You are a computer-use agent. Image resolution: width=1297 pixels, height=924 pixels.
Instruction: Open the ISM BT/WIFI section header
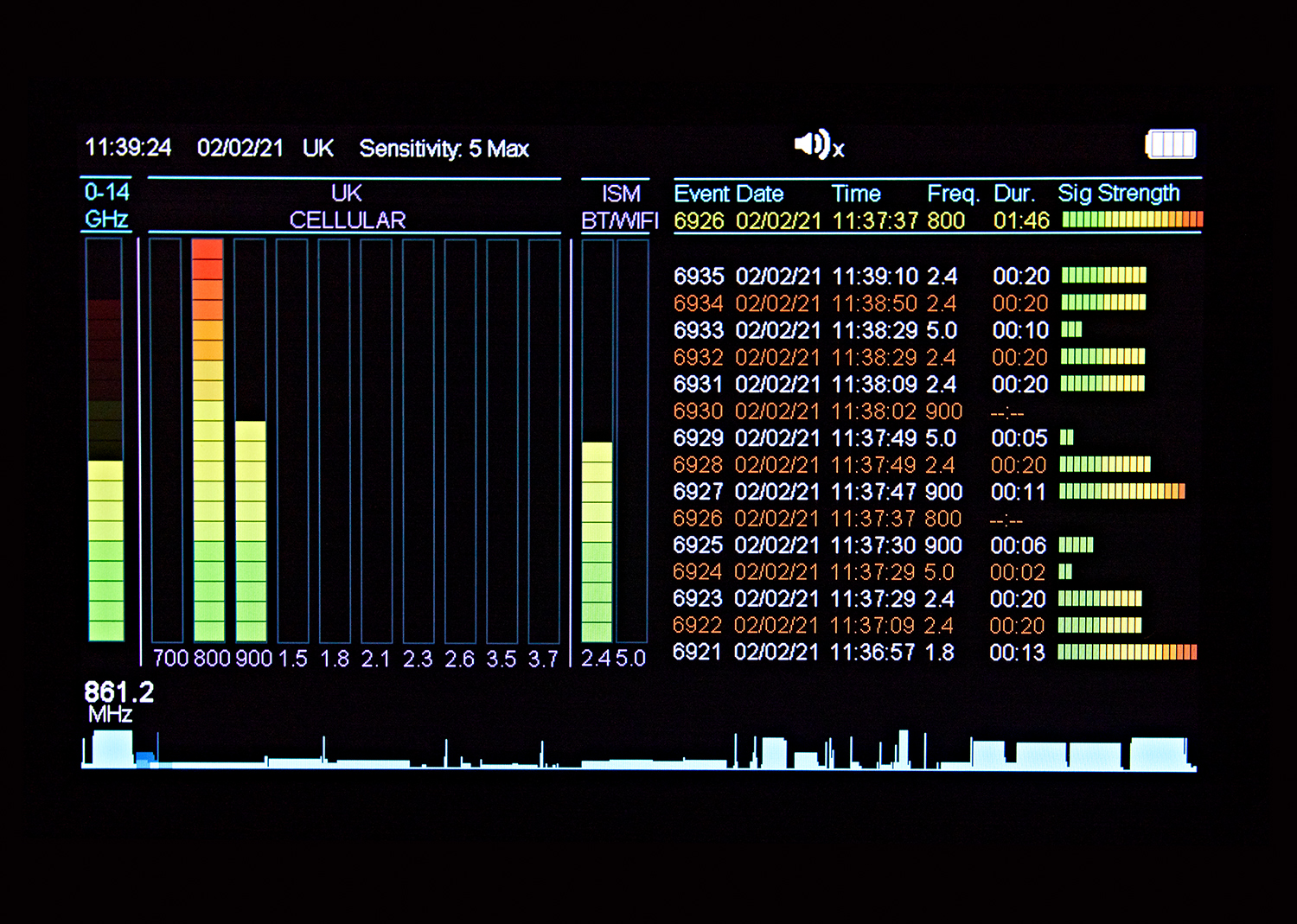pos(619,207)
